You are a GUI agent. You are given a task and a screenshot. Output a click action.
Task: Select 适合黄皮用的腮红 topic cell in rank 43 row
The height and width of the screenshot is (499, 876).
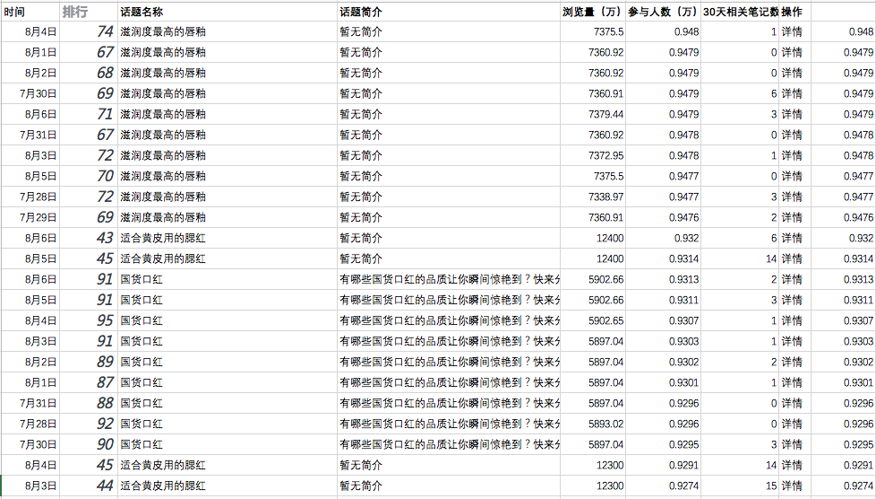coord(227,239)
